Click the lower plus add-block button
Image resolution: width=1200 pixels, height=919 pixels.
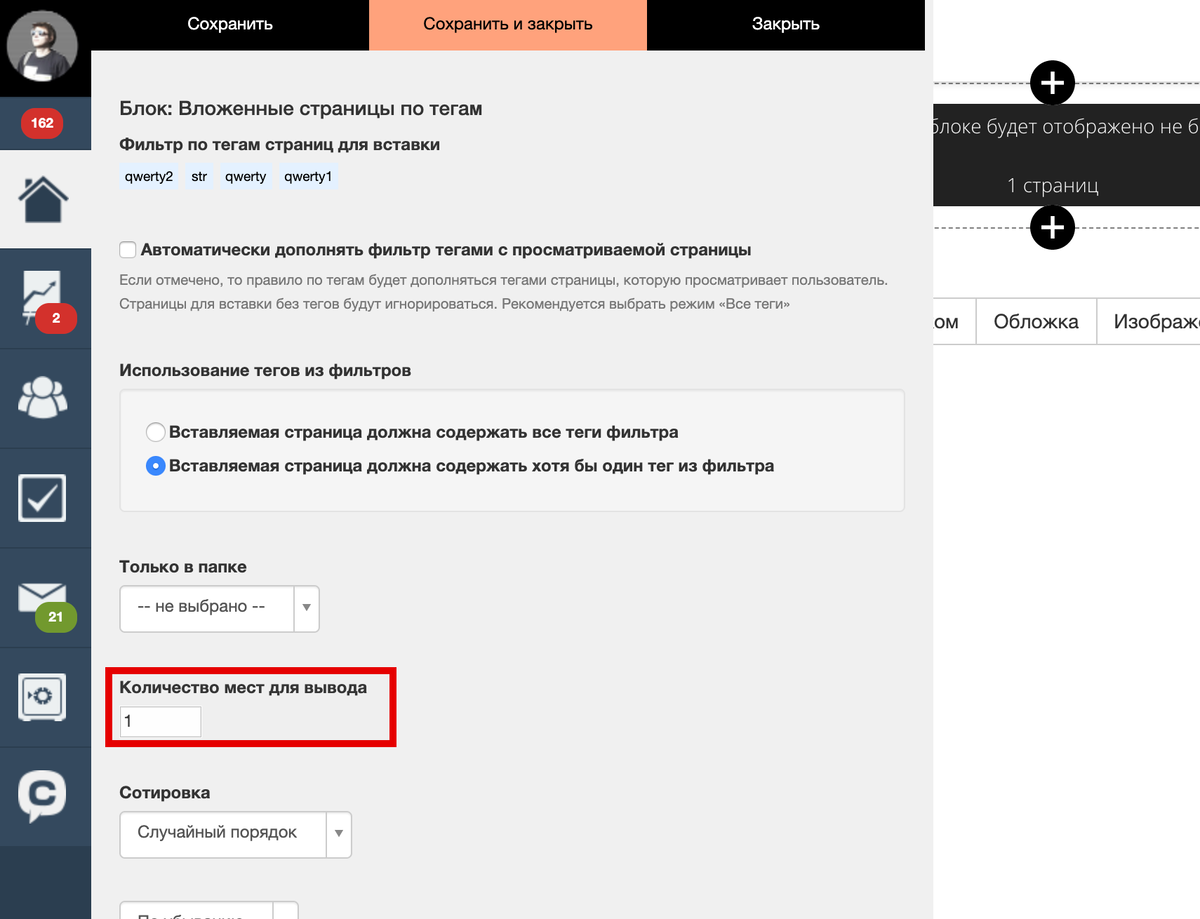1052,228
